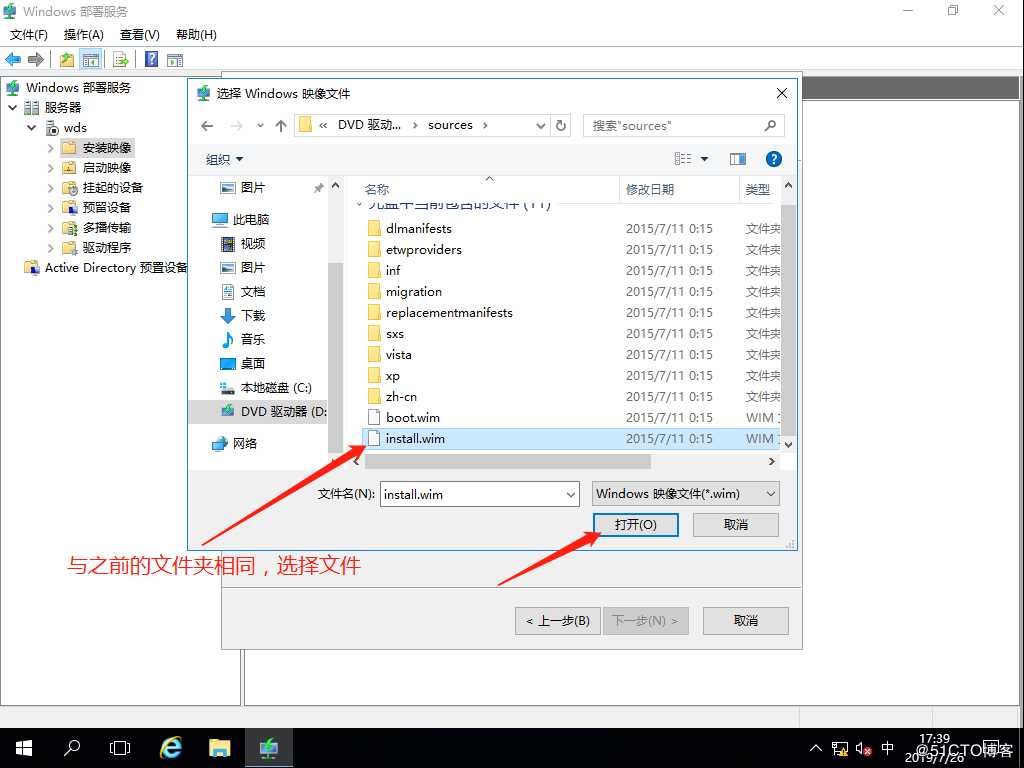Click the Chinese IME indicator
The image size is (1024, 768).
(x=888, y=748)
